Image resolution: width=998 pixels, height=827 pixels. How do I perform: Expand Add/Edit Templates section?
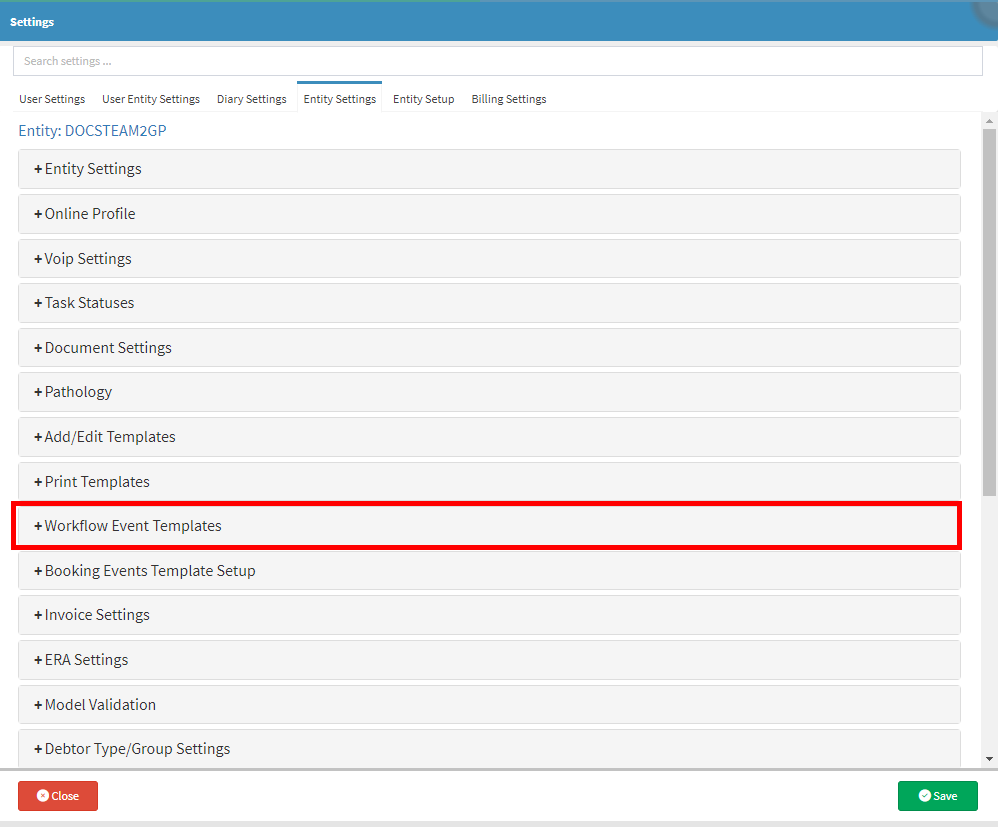coord(110,437)
